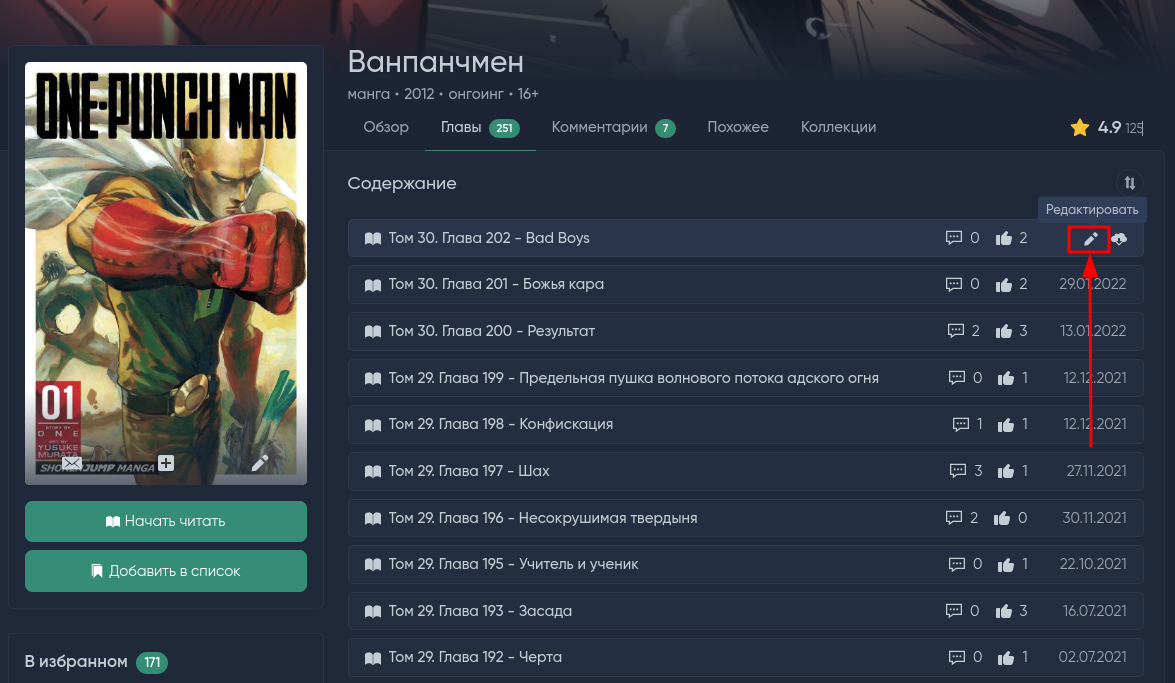This screenshot has width=1175, height=683.
Task: Click the 171 favorites count badge
Action: click(x=152, y=662)
